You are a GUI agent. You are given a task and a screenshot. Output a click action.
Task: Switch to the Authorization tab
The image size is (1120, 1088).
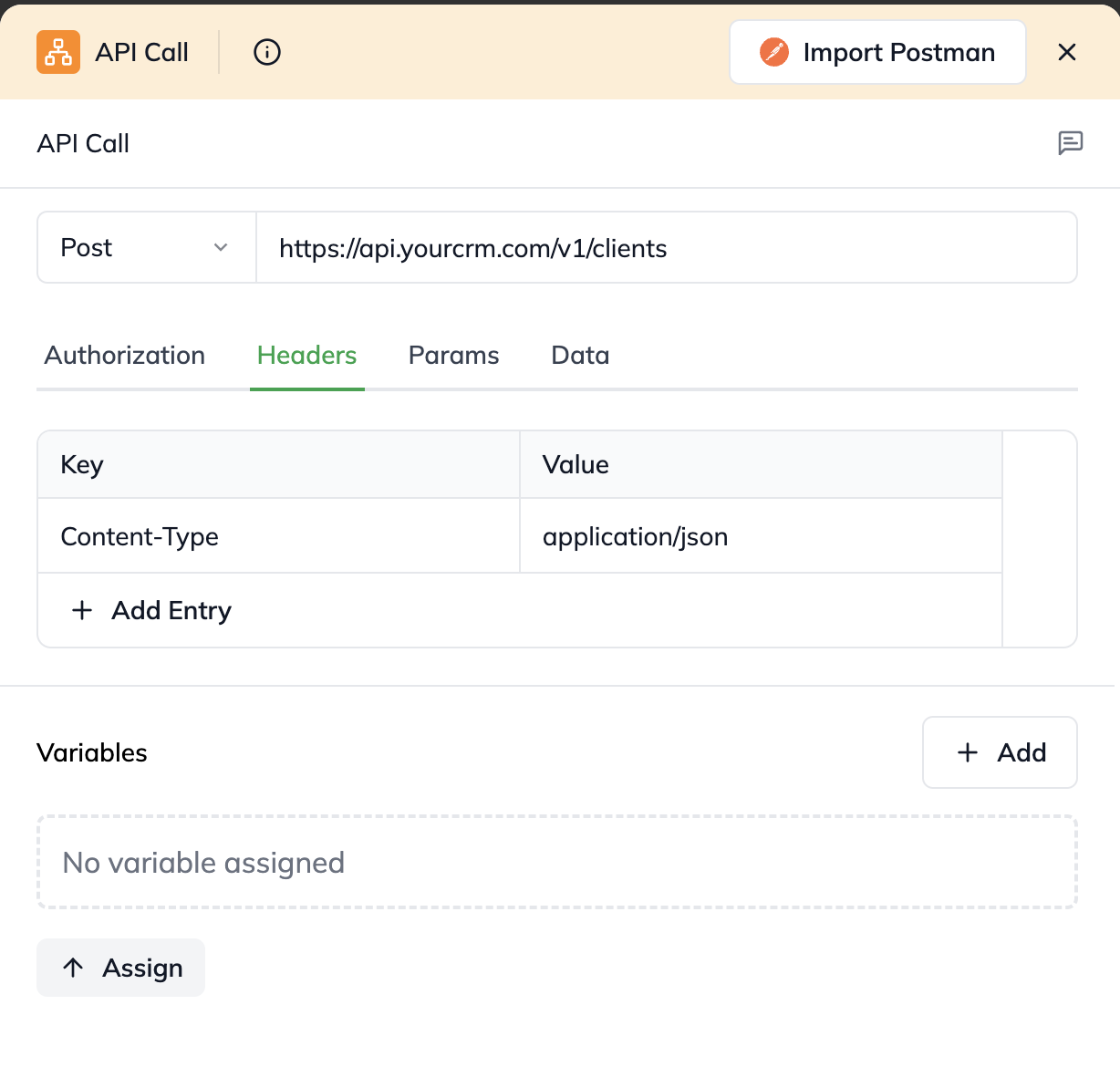click(125, 356)
